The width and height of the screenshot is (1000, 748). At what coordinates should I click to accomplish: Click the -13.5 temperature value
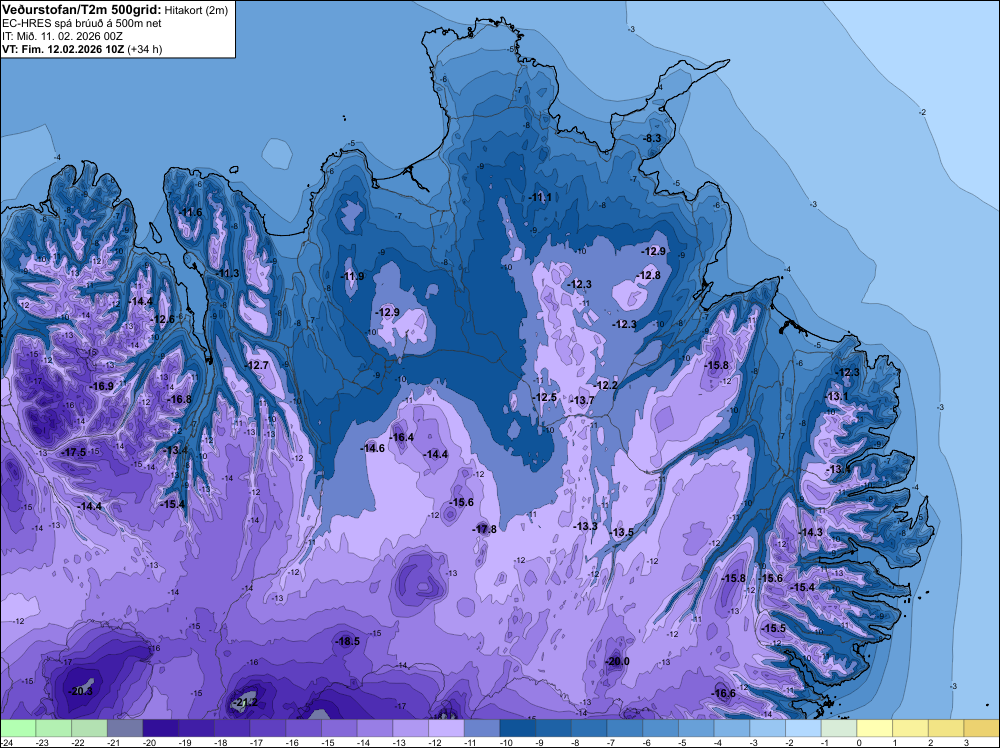pyautogui.click(x=622, y=532)
